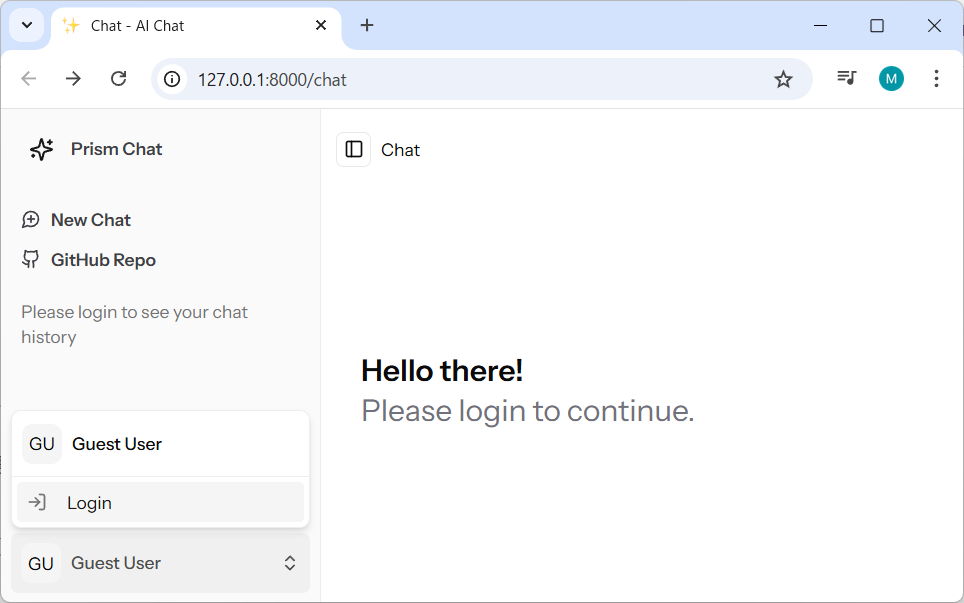The height and width of the screenshot is (603, 964).
Task: Click the Guest User account button at bottom
Action: pos(160,563)
